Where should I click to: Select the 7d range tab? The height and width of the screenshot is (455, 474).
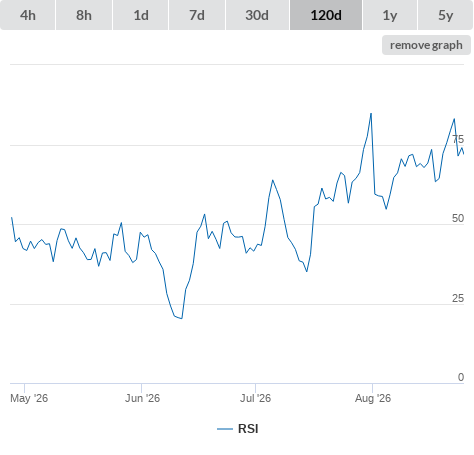pos(197,15)
